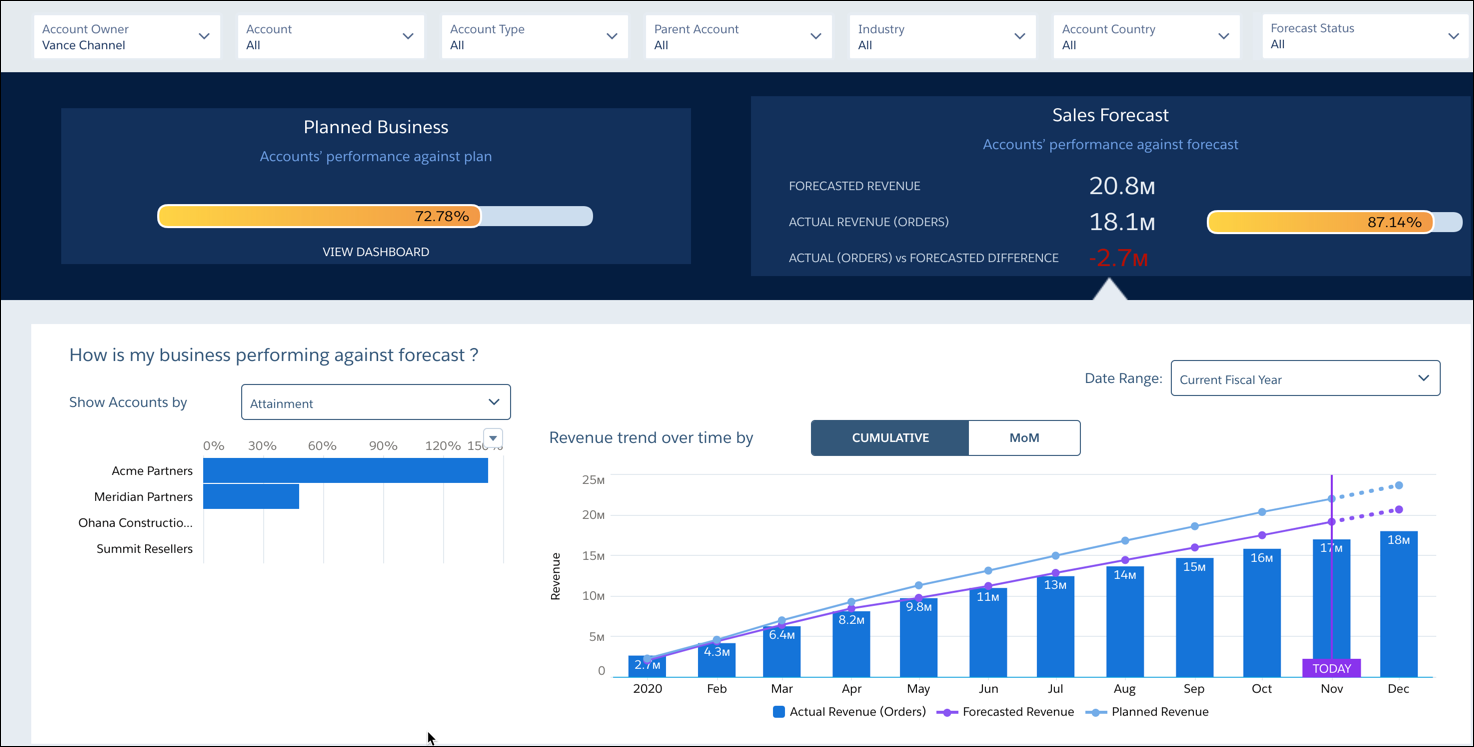
Task: Click the Apr bar labeled 8.2M
Action: (851, 645)
